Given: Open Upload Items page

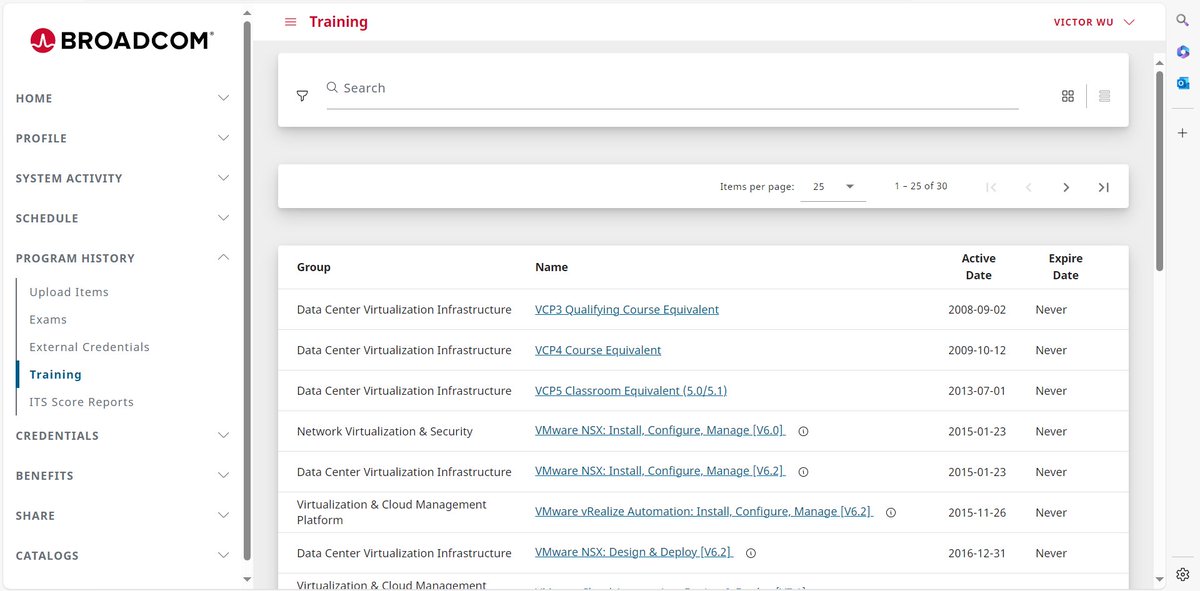Looking at the screenshot, I should click(69, 292).
